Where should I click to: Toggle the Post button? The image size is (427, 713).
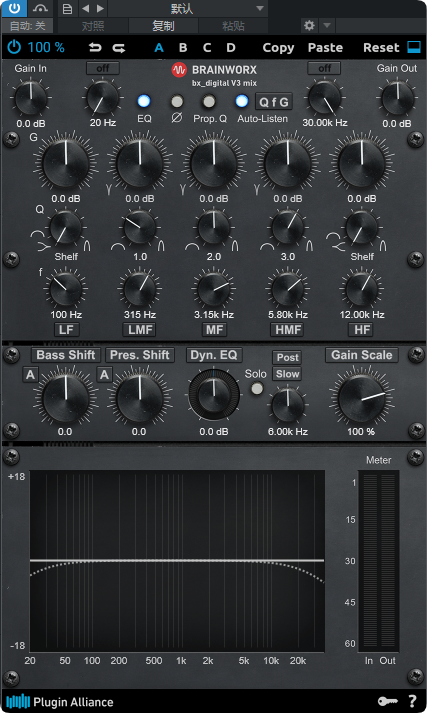click(287, 357)
